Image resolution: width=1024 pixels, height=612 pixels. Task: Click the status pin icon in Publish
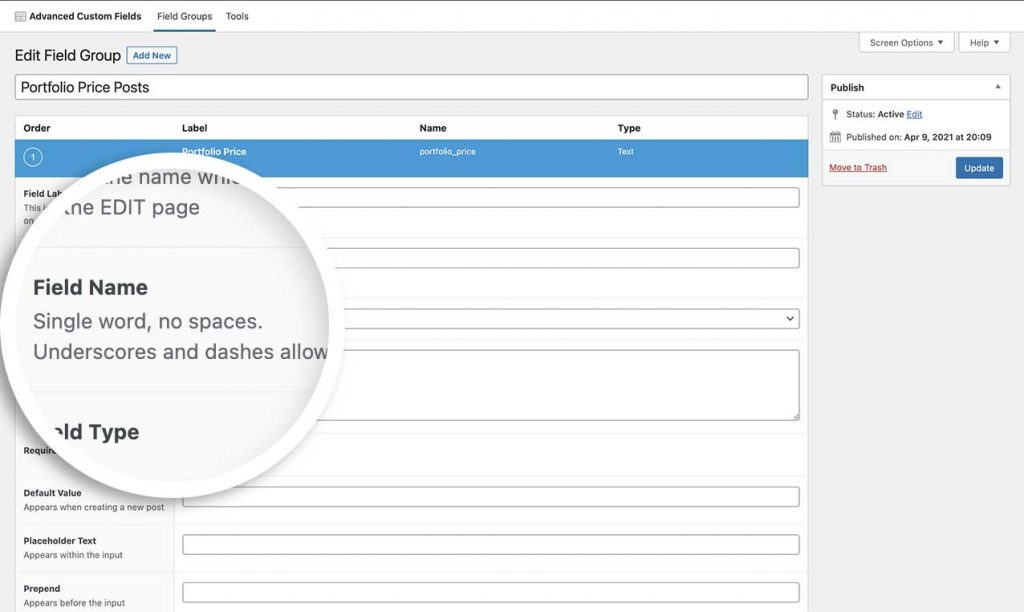pyautogui.click(x=836, y=115)
